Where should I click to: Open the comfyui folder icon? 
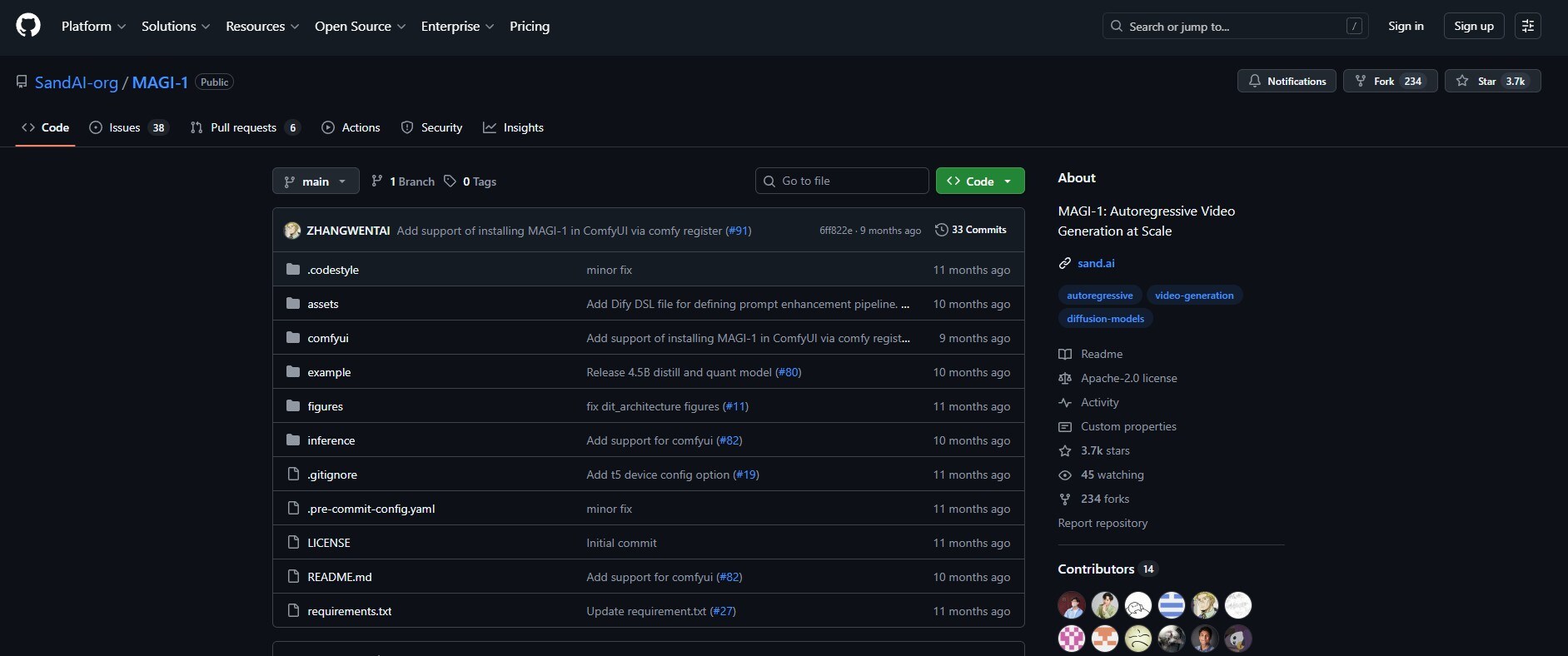pos(293,337)
